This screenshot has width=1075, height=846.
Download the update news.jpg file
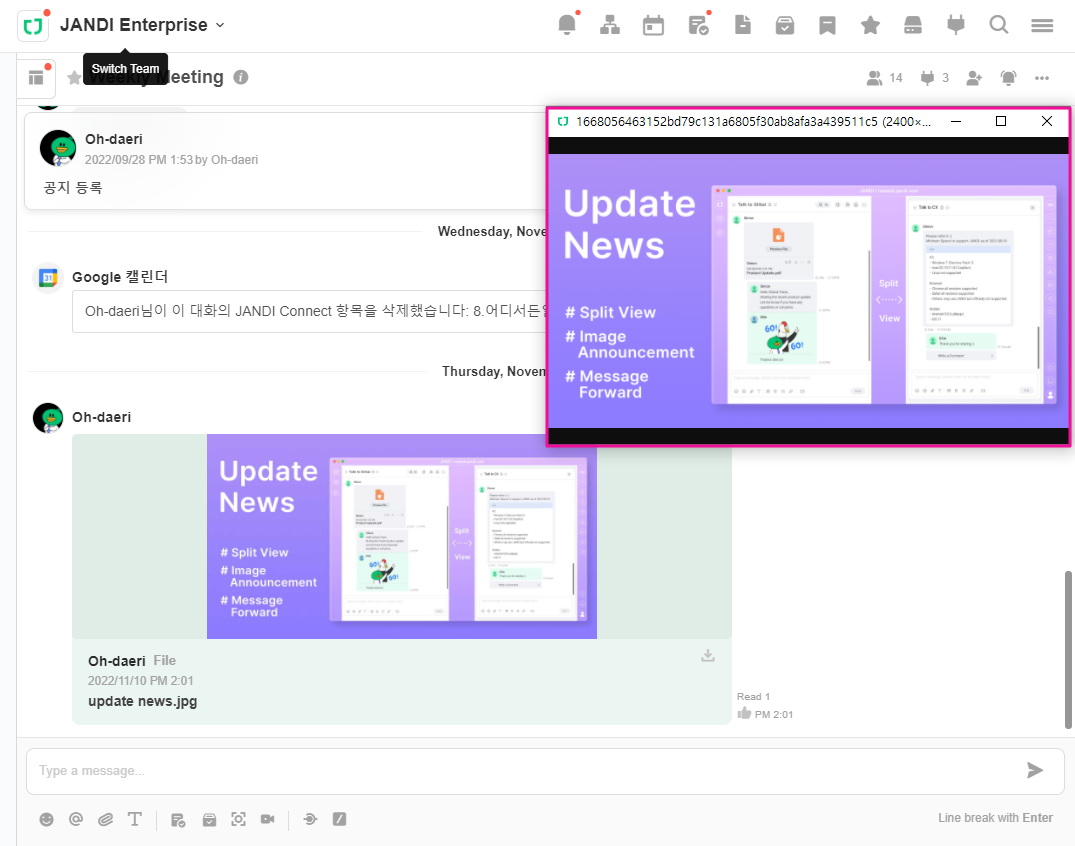708,655
